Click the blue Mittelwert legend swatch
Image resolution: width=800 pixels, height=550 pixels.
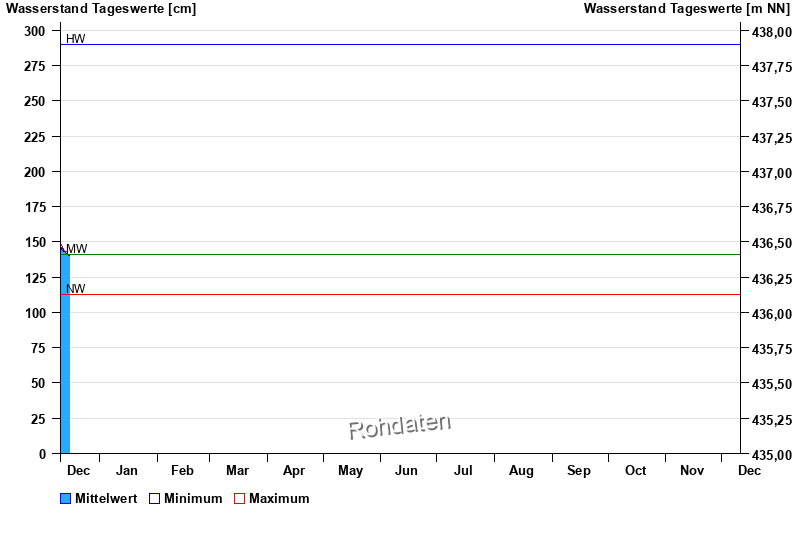pyautogui.click(x=66, y=499)
